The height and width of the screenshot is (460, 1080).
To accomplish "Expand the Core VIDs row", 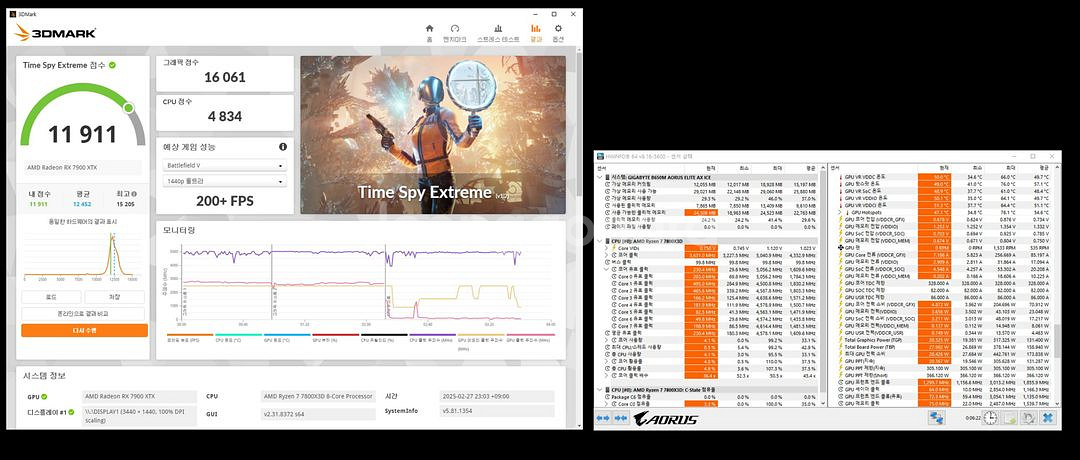I will (606, 248).
